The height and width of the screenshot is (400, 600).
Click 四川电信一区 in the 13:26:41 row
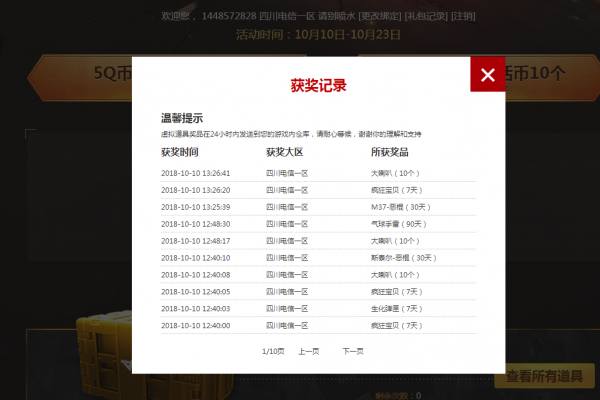click(287, 173)
